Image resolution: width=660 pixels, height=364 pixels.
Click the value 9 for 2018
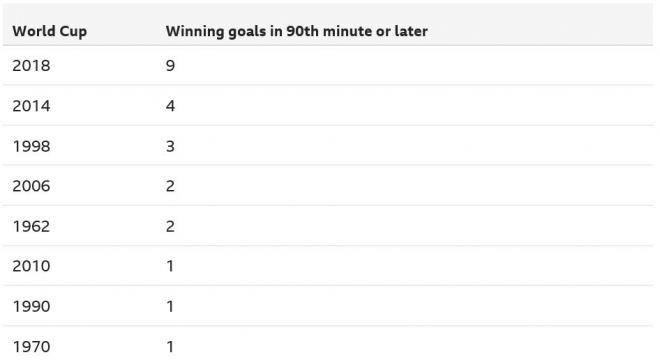click(x=170, y=66)
